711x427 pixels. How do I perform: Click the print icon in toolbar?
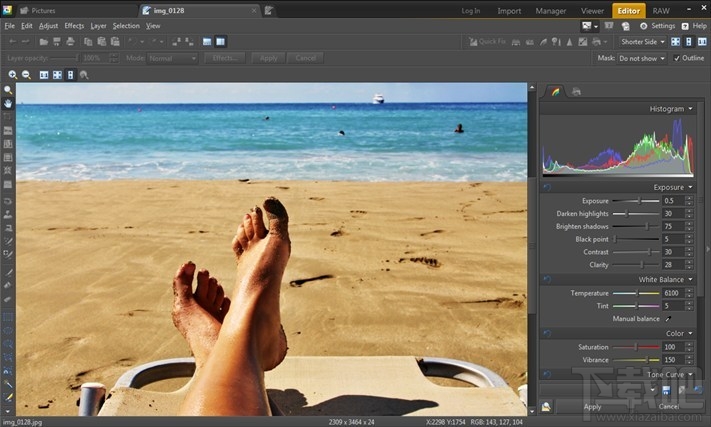[x=70, y=42]
